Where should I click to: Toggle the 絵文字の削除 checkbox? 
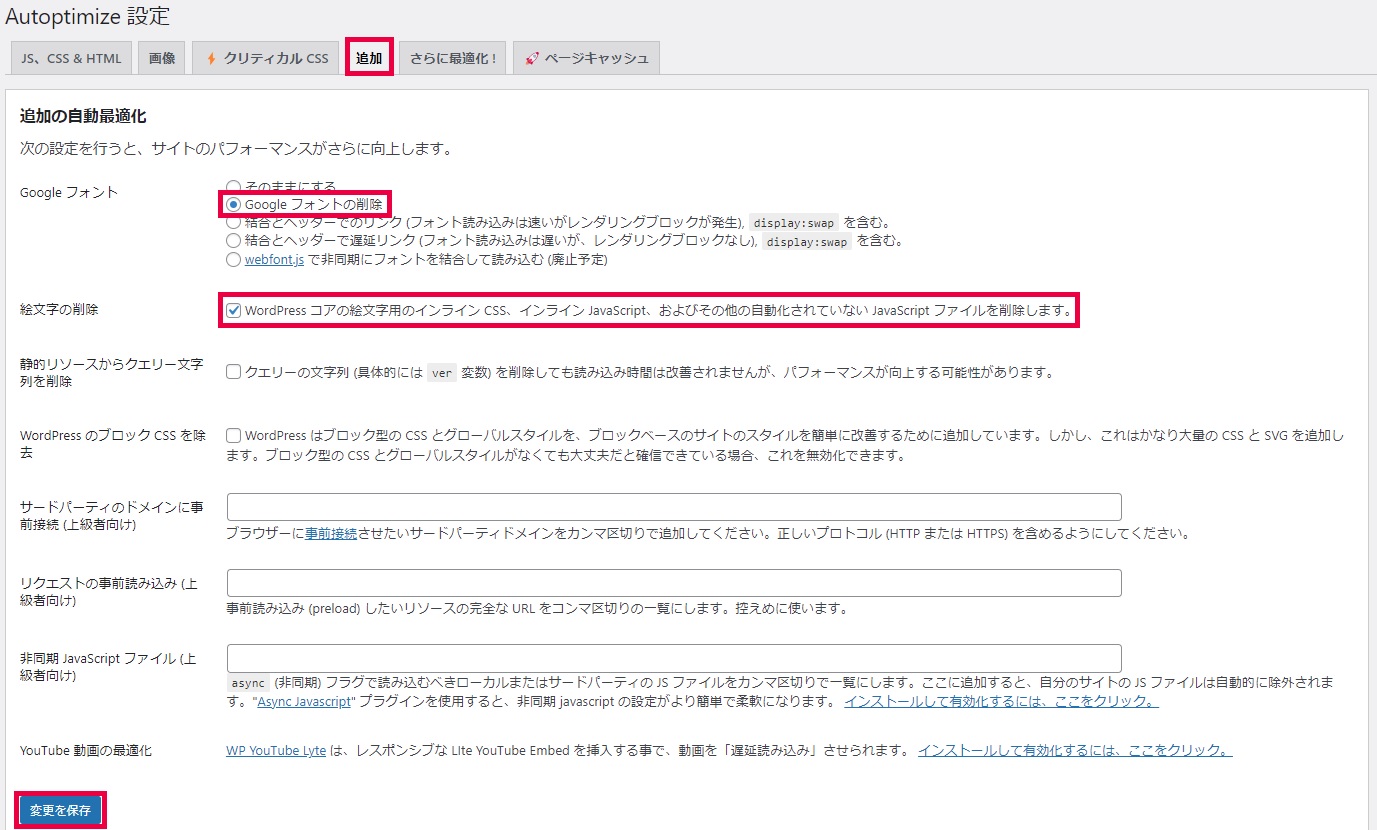pyautogui.click(x=233, y=311)
